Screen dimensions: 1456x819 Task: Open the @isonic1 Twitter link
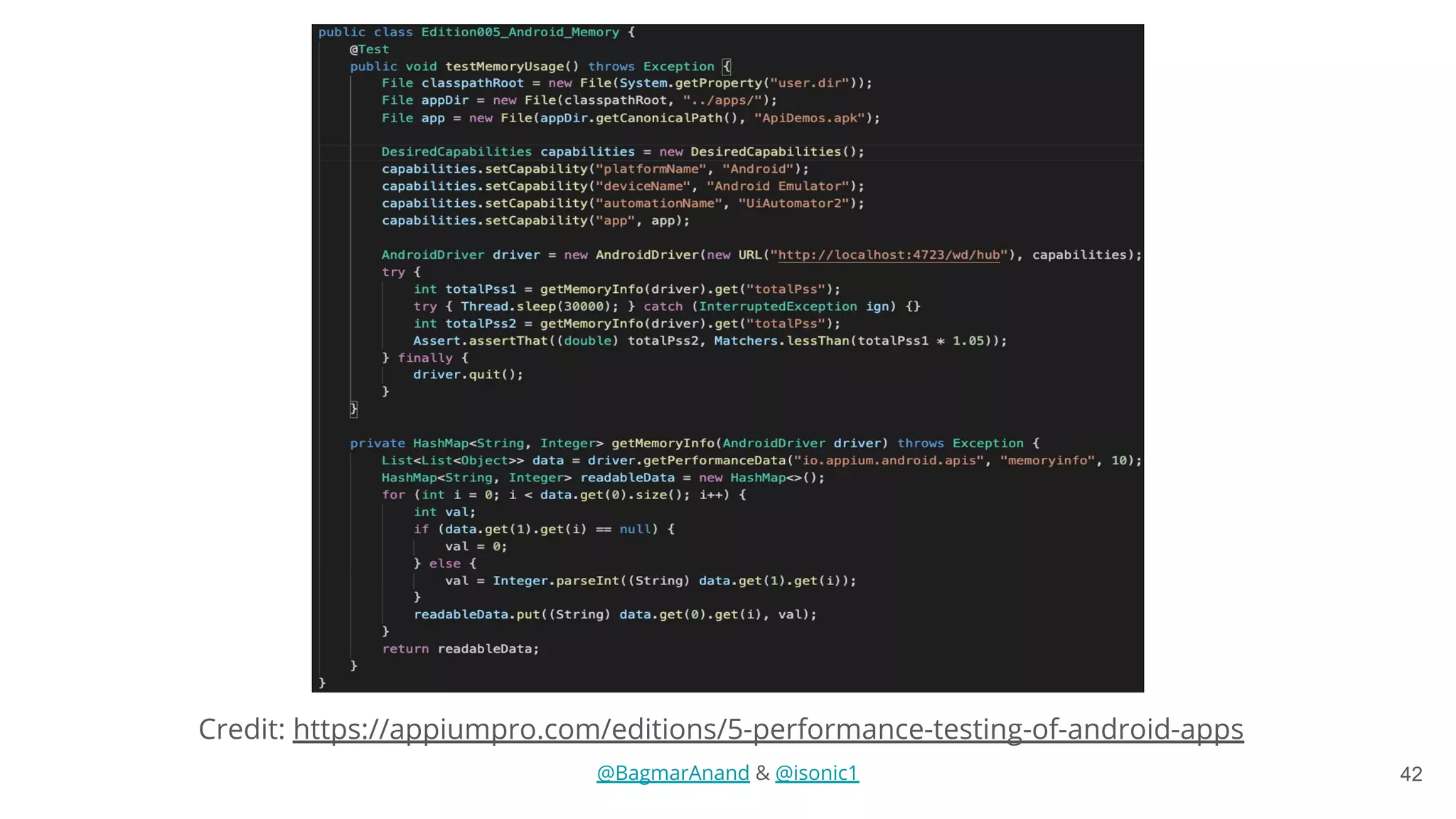pyautogui.click(x=817, y=773)
